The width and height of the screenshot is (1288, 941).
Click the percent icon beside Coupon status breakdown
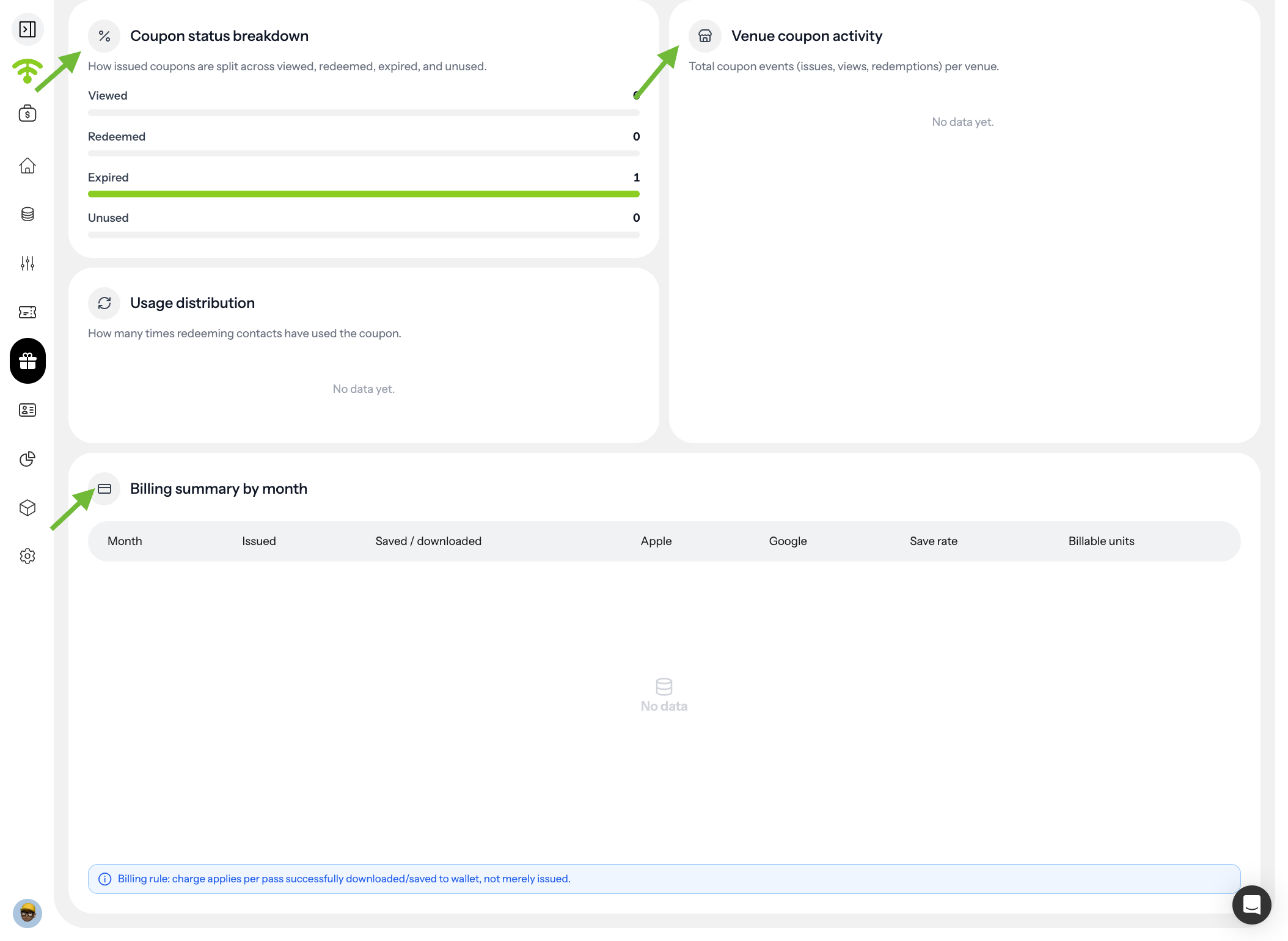click(104, 36)
